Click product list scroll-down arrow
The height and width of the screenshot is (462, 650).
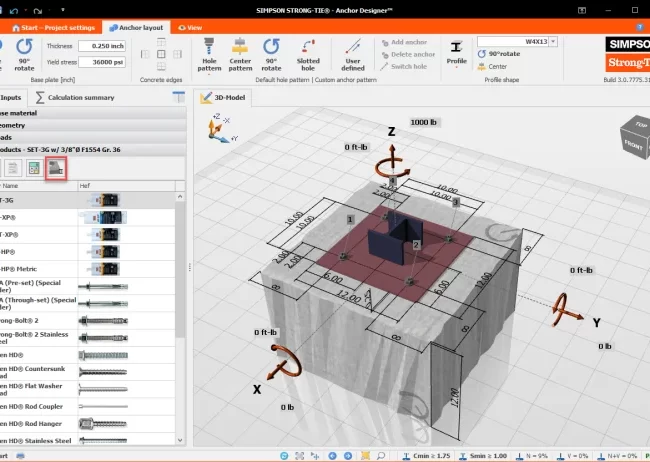pos(180,440)
